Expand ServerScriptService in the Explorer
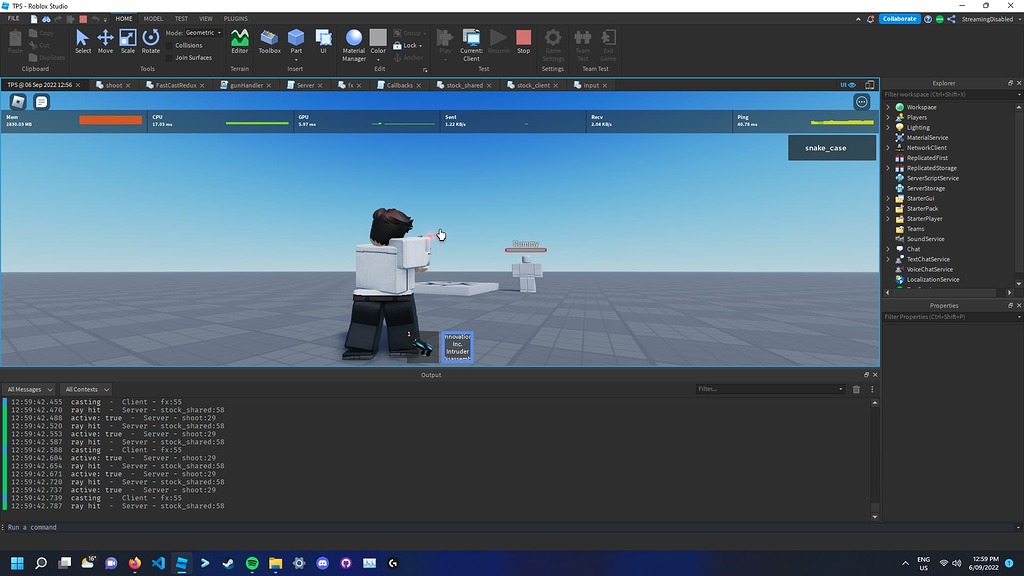This screenshot has height=576, width=1024. (888, 178)
